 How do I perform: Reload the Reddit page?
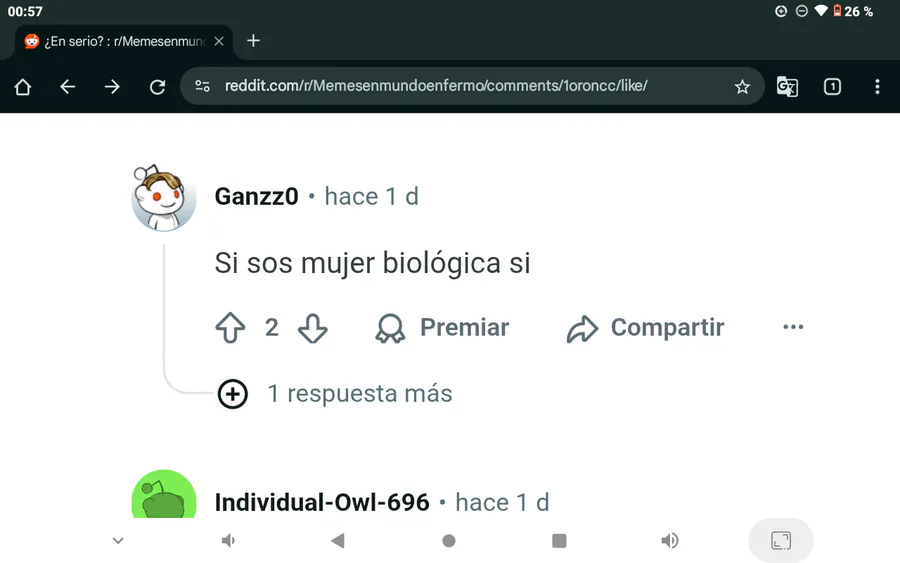157,87
